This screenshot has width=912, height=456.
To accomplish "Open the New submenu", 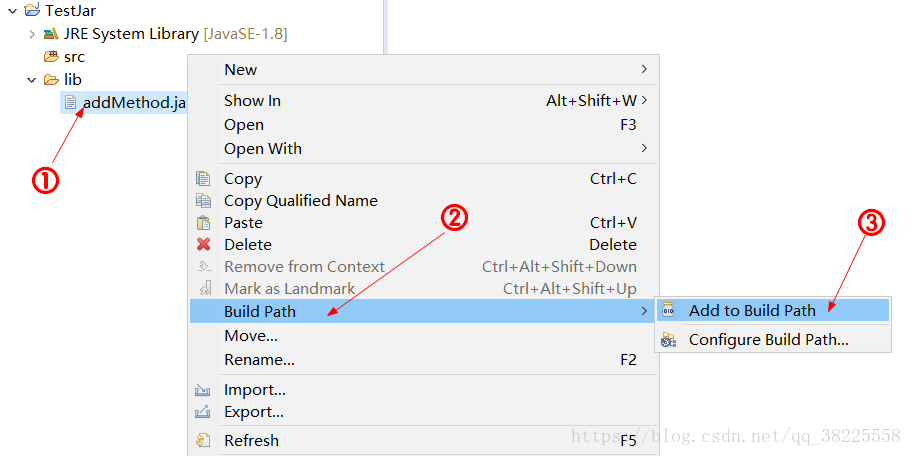I will point(425,69).
